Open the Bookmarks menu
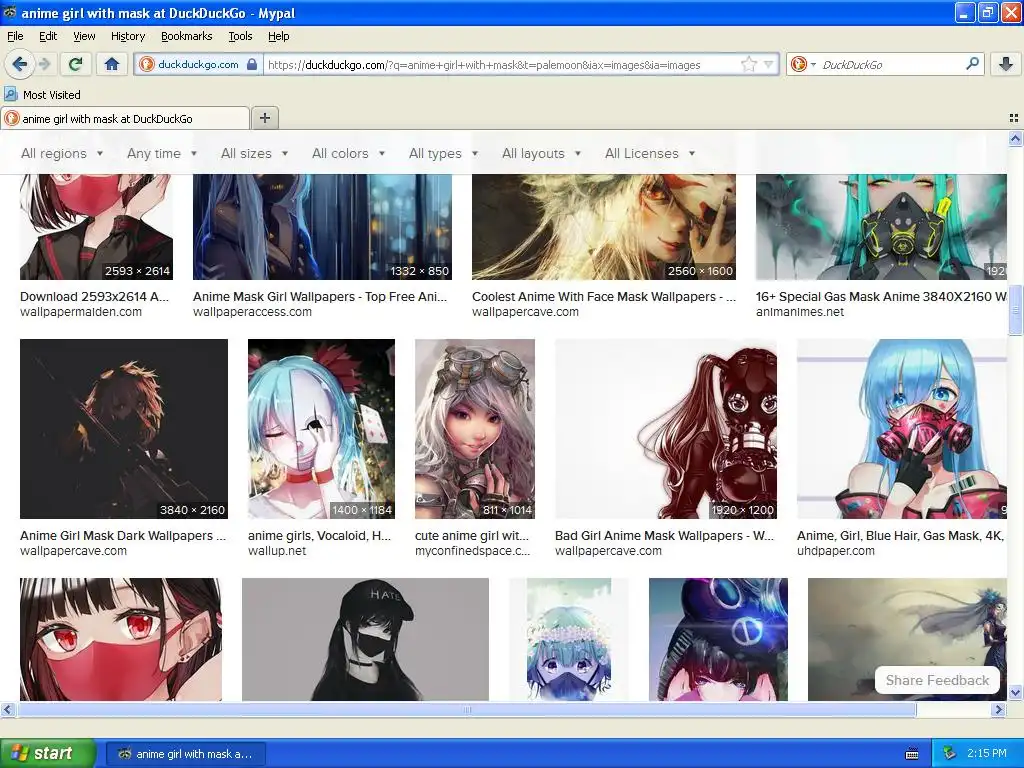The image size is (1024, 768). click(186, 36)
